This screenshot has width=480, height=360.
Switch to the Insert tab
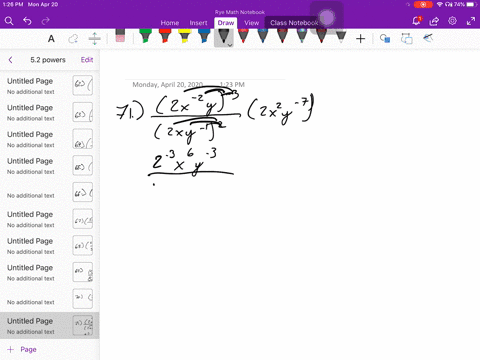[198, 23]
